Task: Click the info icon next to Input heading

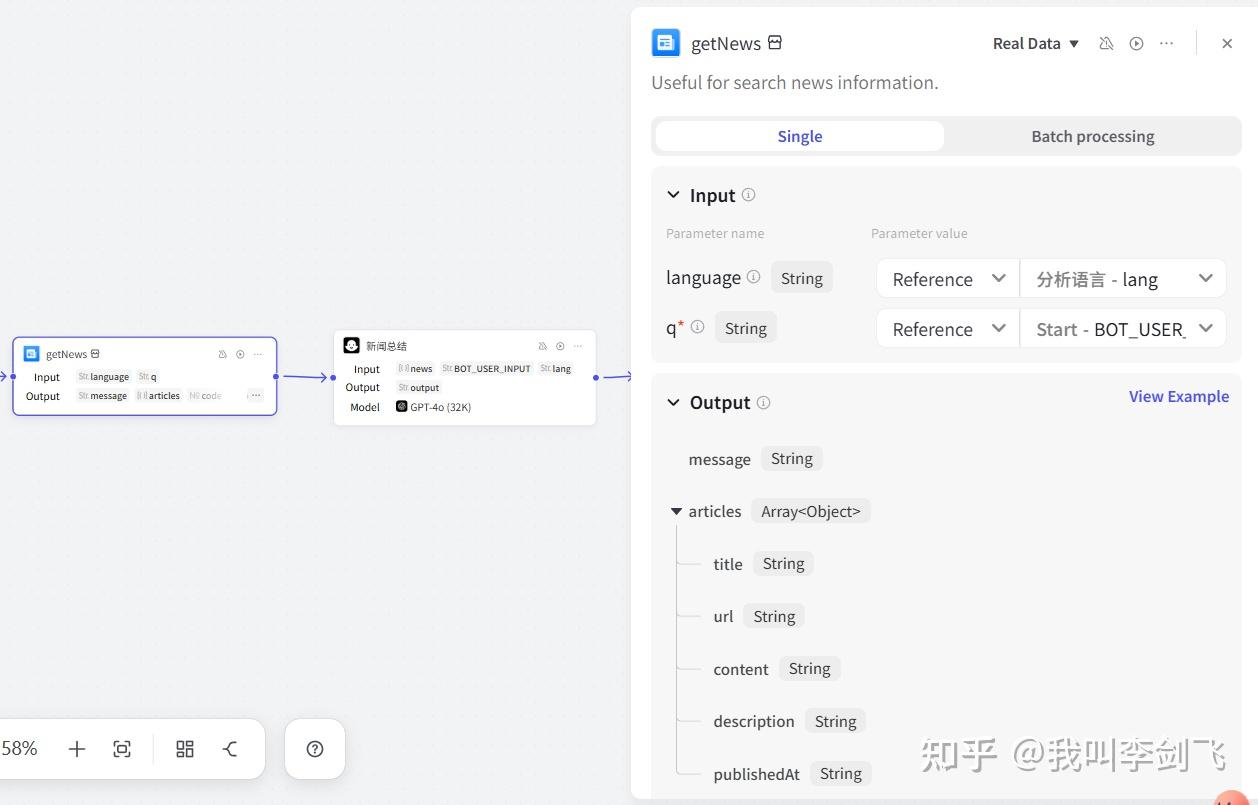Action: point(748,195)
